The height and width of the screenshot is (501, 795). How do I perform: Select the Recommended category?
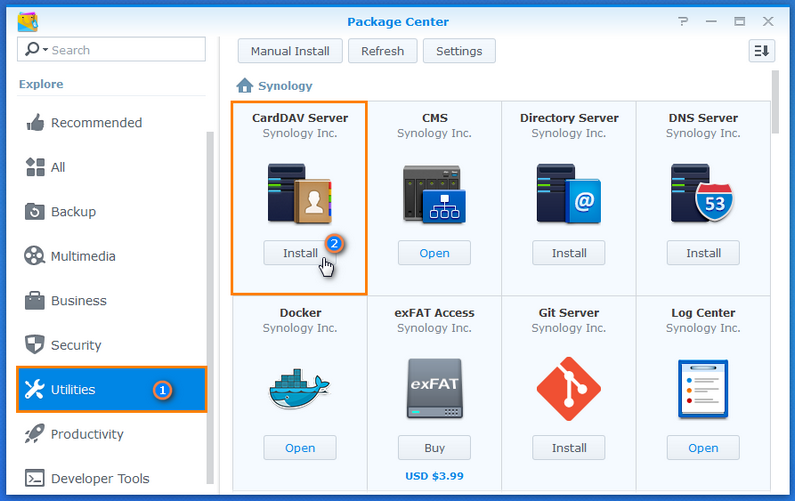112,123
